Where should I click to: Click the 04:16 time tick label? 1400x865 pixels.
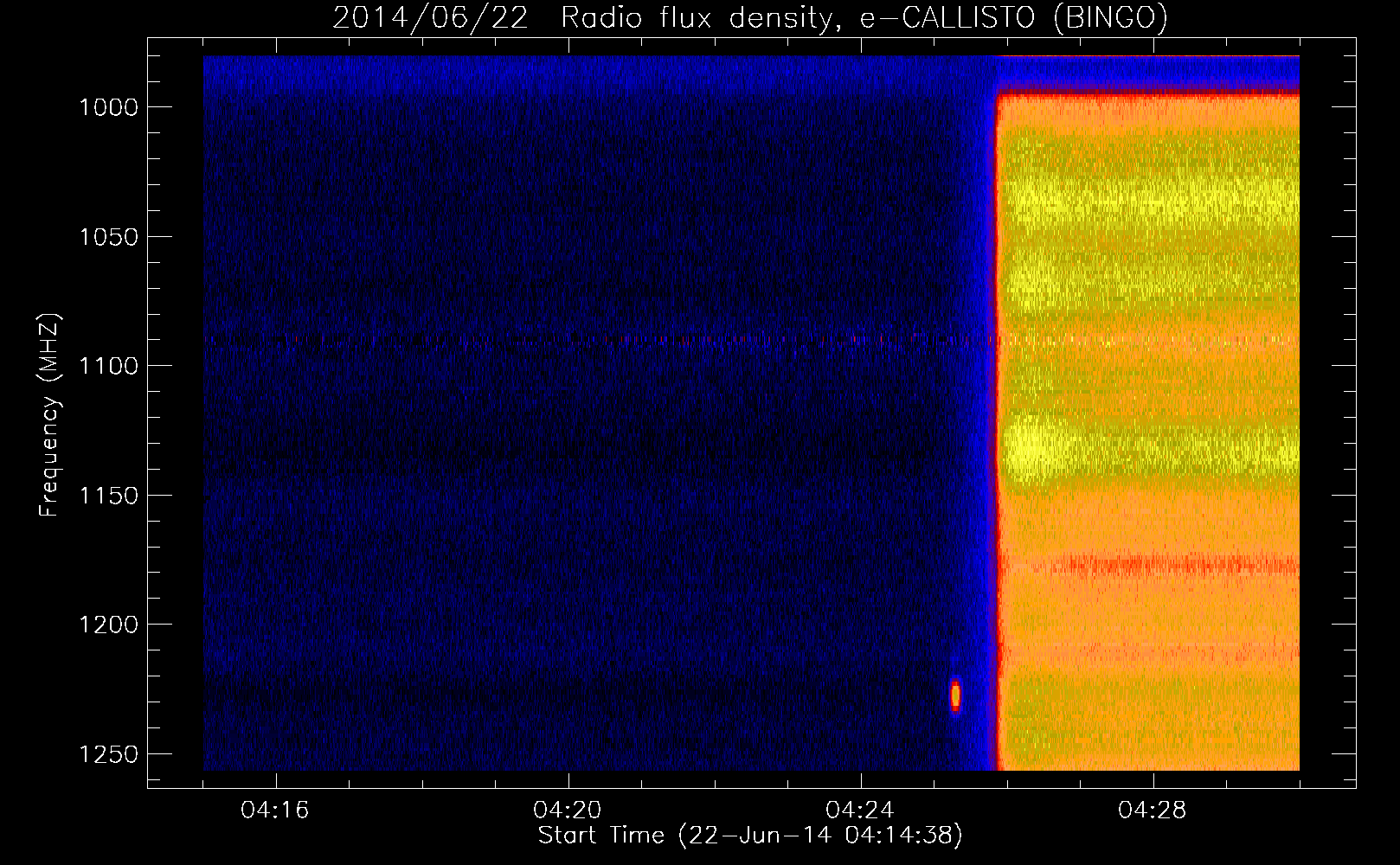[x=275, y=811]
